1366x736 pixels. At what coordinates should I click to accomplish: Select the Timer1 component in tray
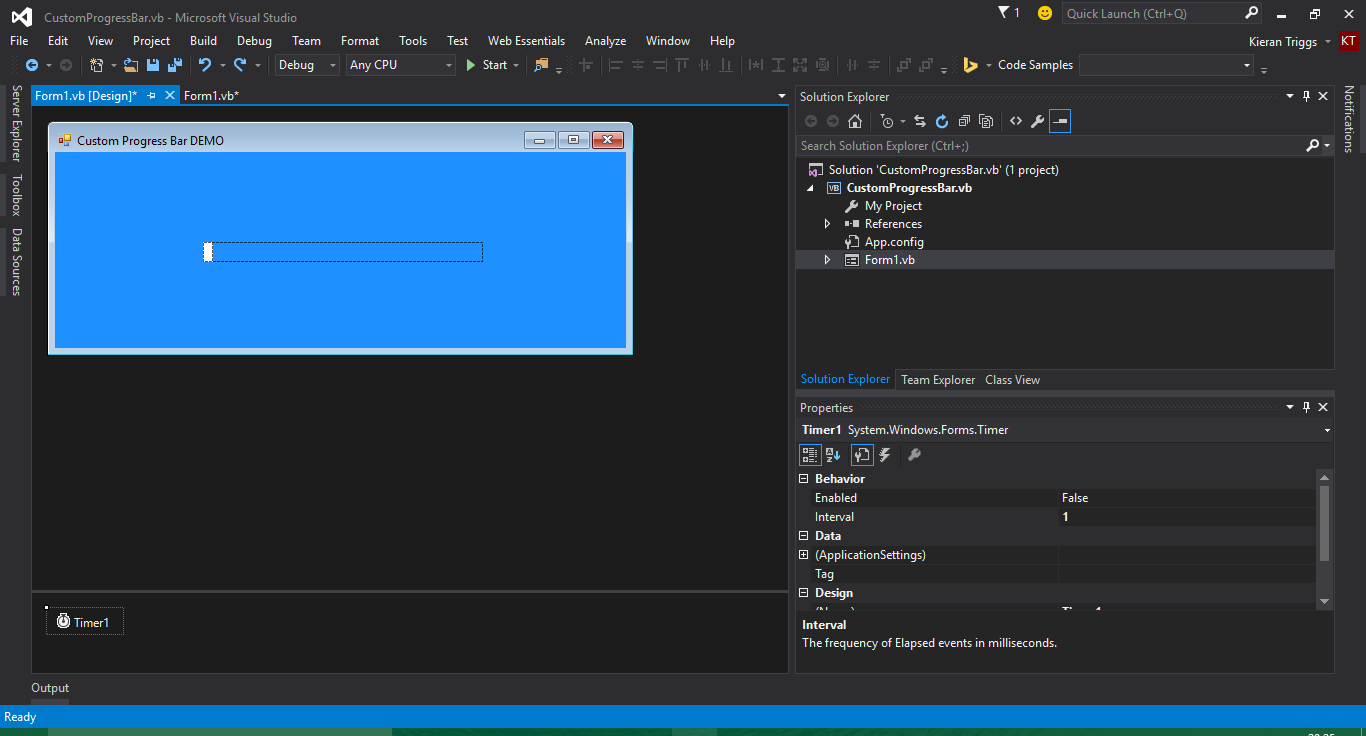point(85,622)
